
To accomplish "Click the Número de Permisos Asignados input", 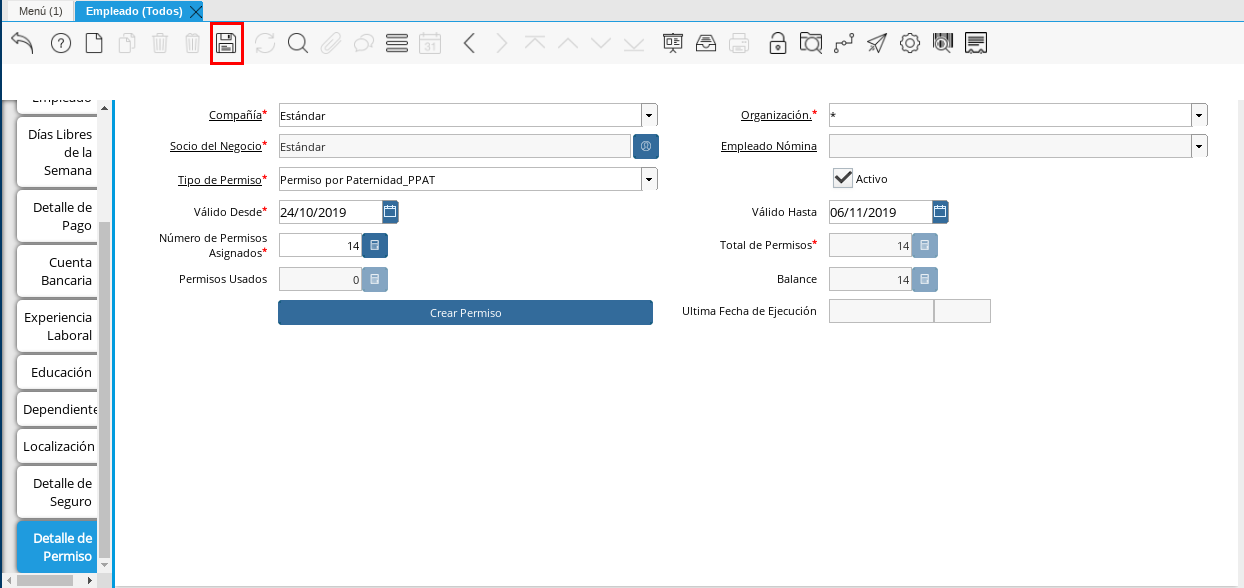I will (x=320, y=245).
